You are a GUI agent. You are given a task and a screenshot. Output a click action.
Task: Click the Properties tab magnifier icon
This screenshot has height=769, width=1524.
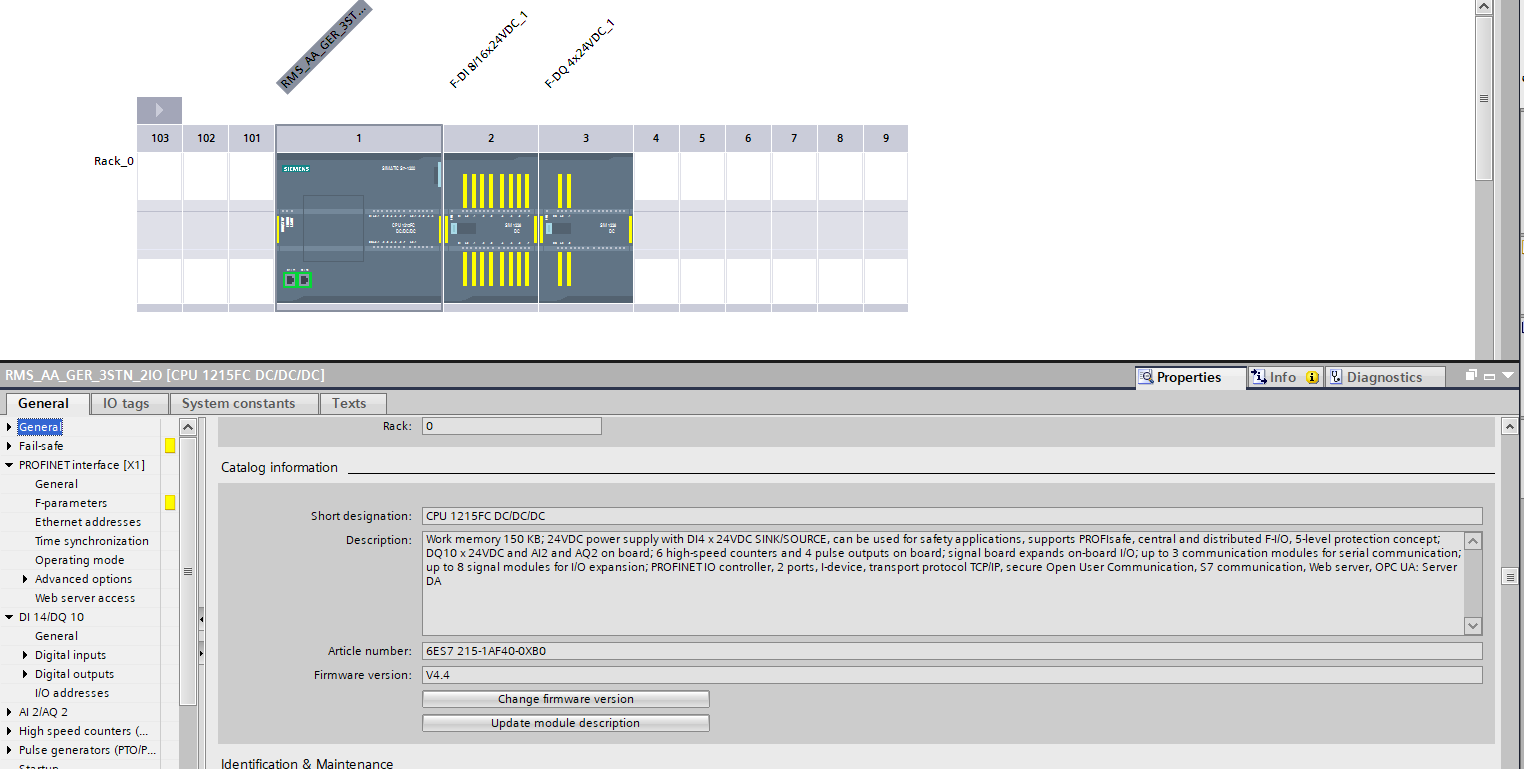coord(1146,377)
